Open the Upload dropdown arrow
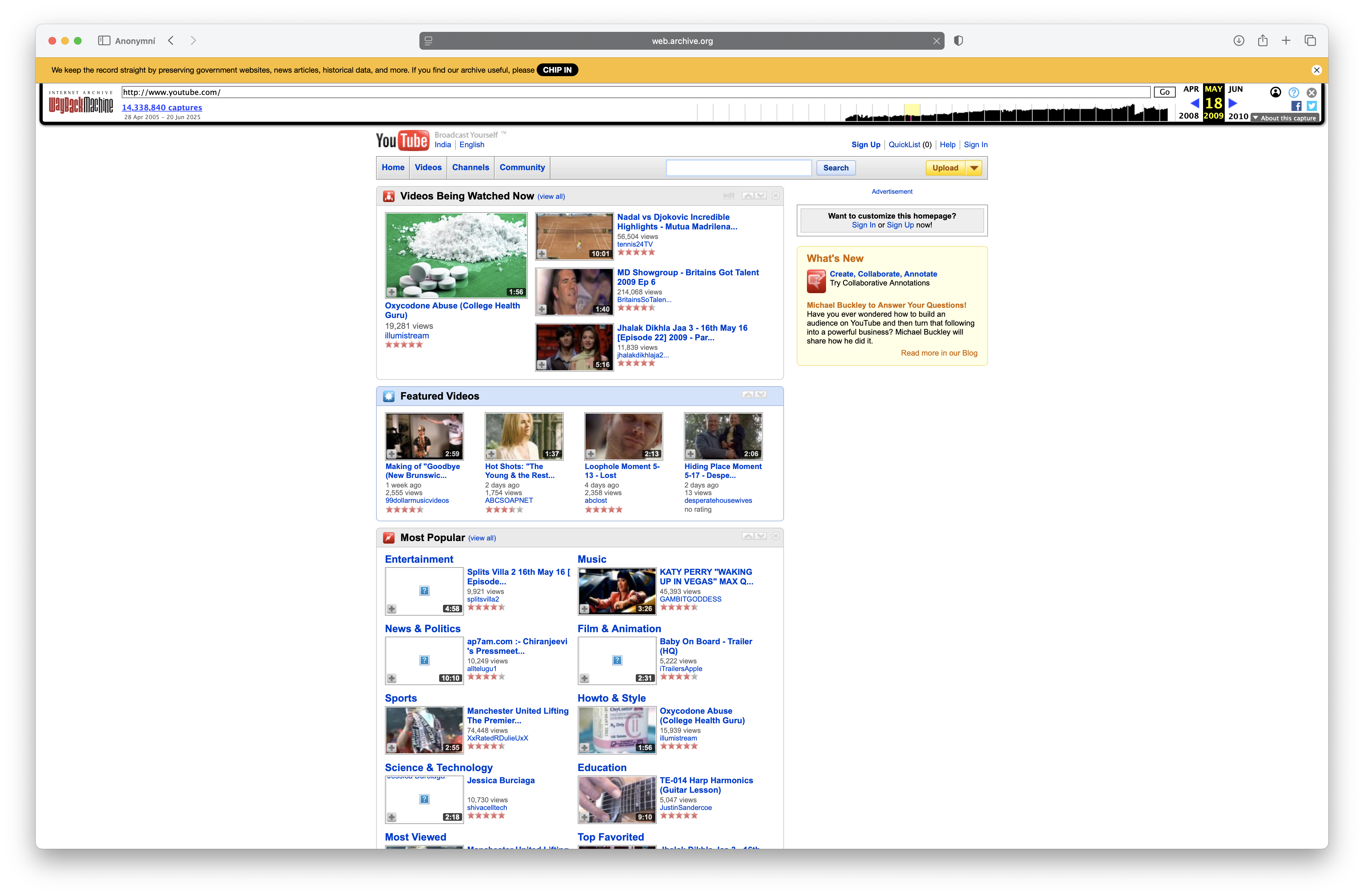The image size is (1364, 896). [x=974, y=168]
